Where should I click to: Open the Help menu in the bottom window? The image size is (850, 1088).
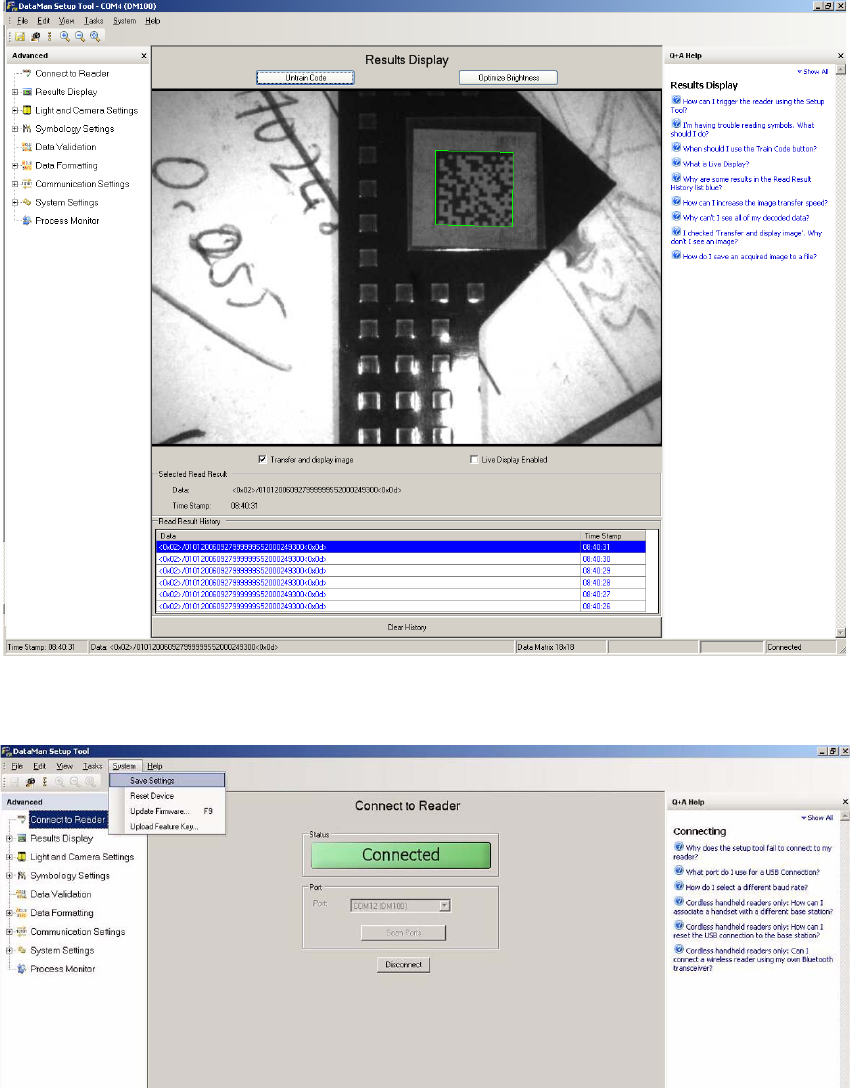coord(155,766)
